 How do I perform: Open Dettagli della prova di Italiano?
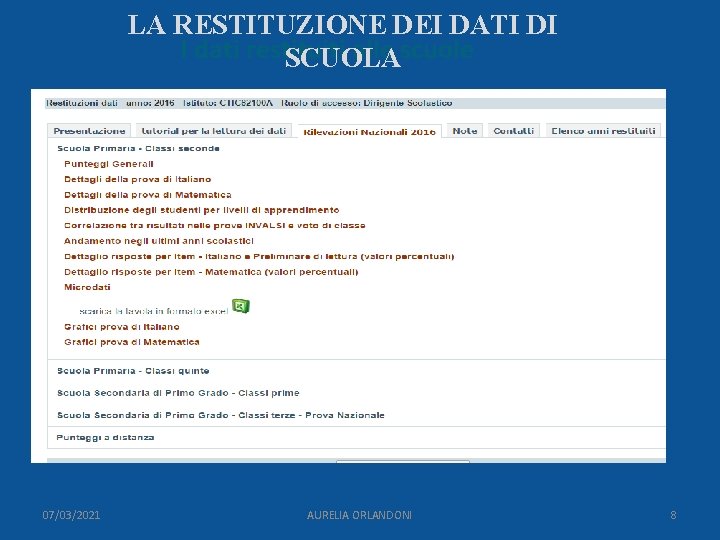coord(138,179)
